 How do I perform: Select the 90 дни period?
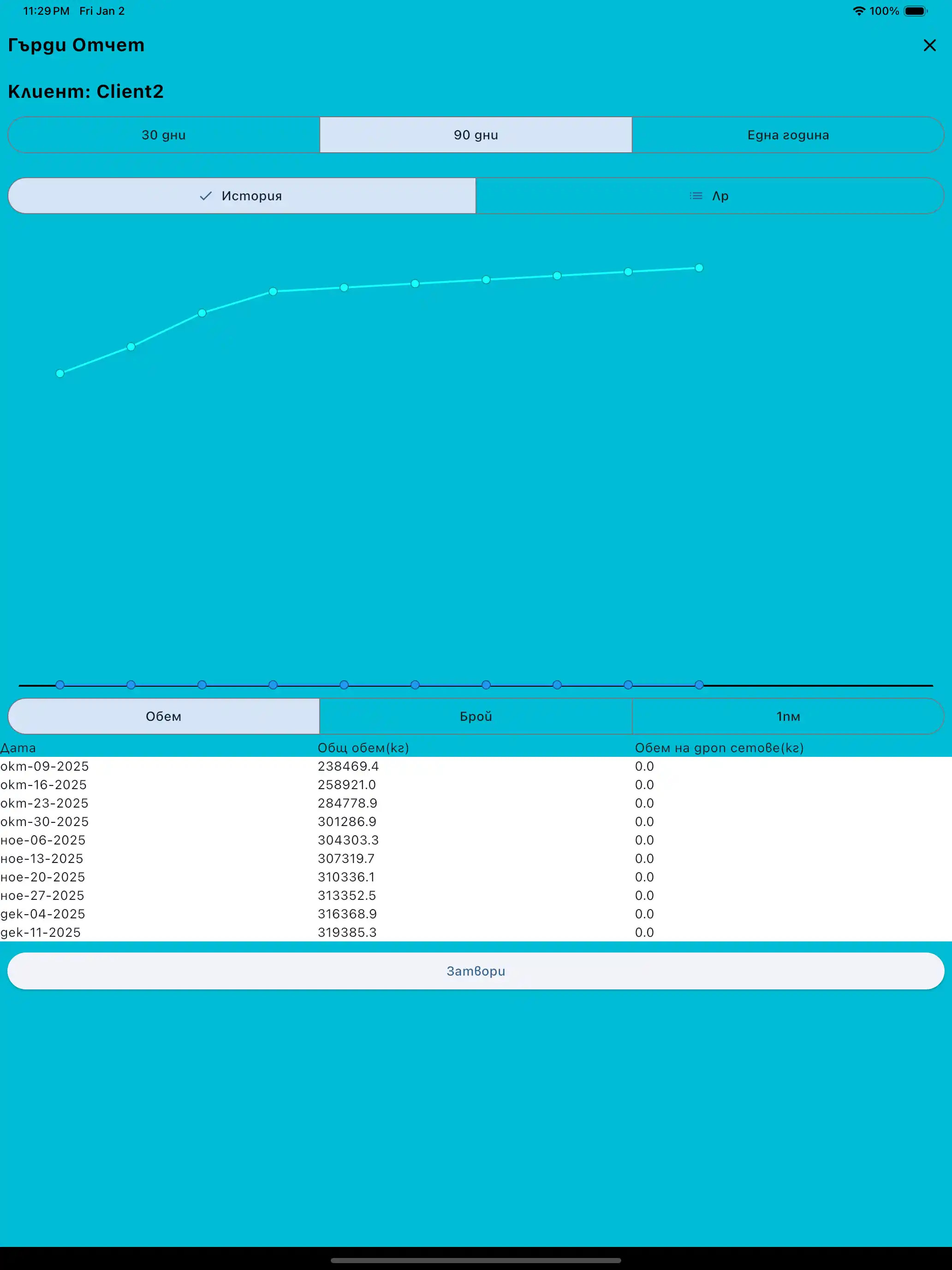coord(476,135)
